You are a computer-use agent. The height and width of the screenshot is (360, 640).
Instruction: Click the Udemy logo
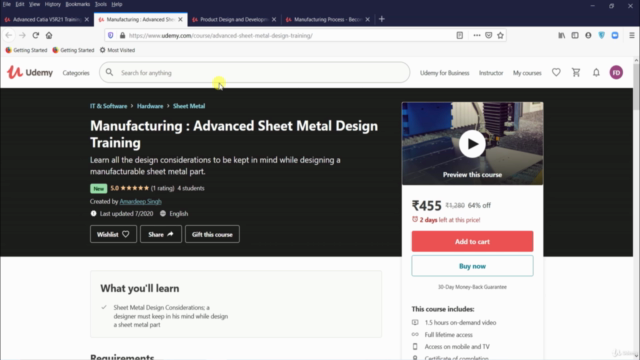click(30, 72)
